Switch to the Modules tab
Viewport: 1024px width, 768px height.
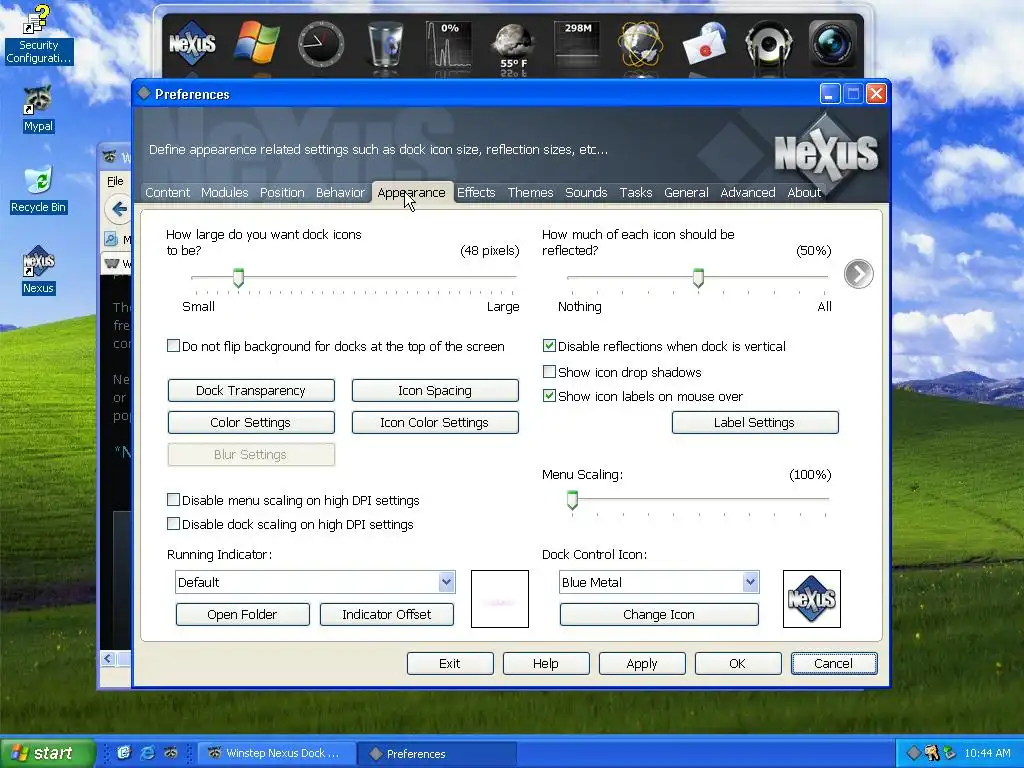click(x=225, y=193)
